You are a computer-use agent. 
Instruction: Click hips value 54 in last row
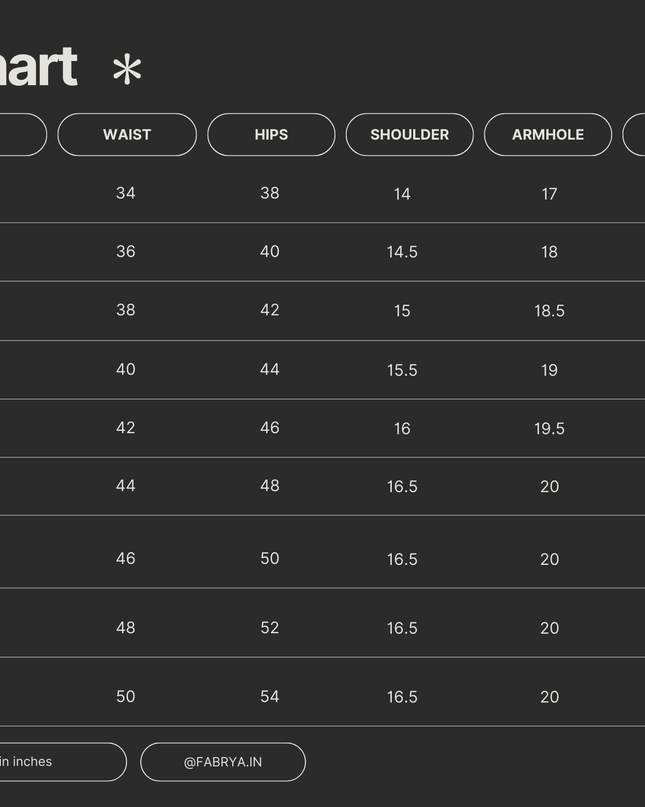(270, 696)
